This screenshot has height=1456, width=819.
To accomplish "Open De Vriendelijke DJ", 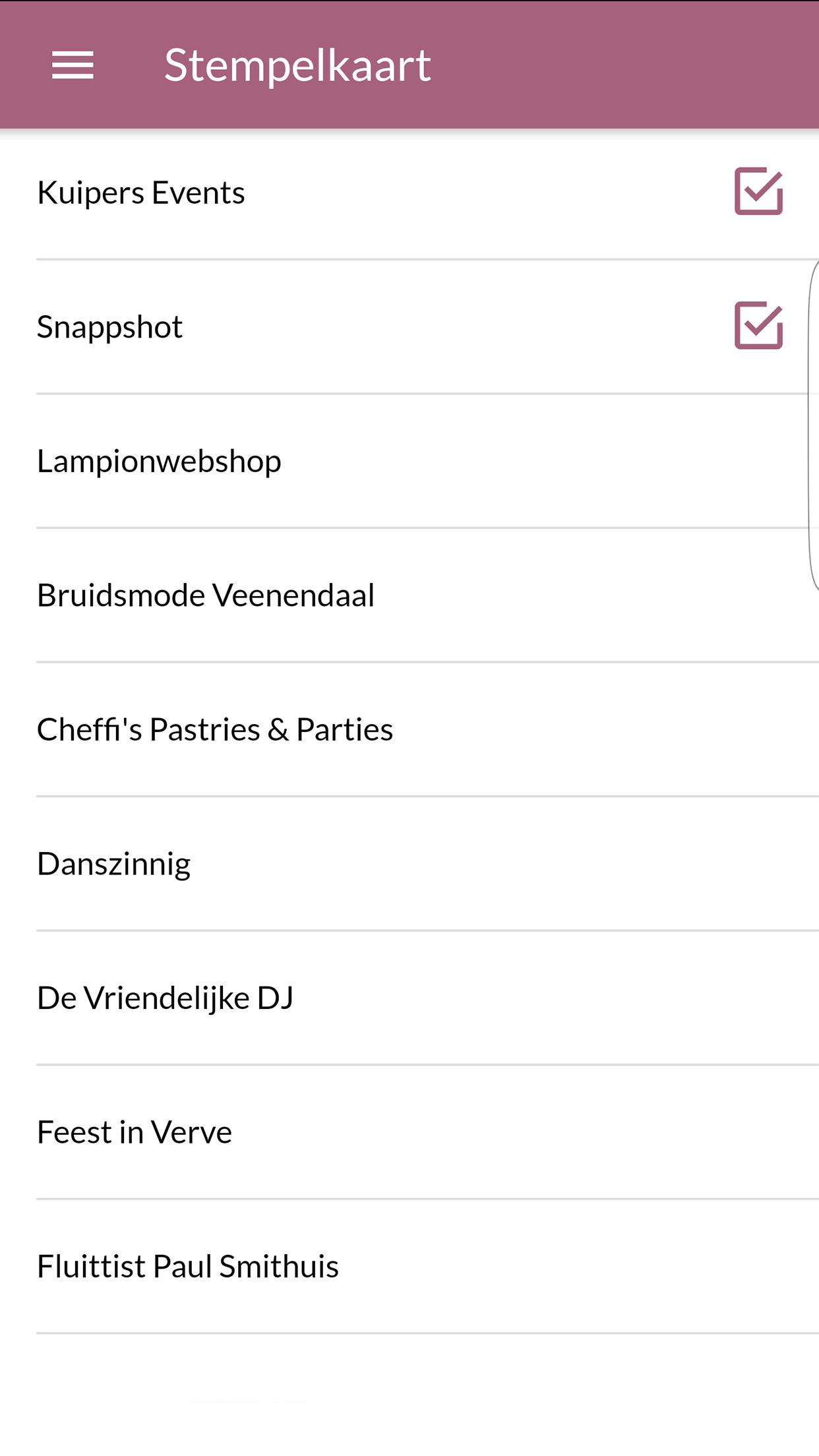I will pyautogui.click(x=166, y=998).
